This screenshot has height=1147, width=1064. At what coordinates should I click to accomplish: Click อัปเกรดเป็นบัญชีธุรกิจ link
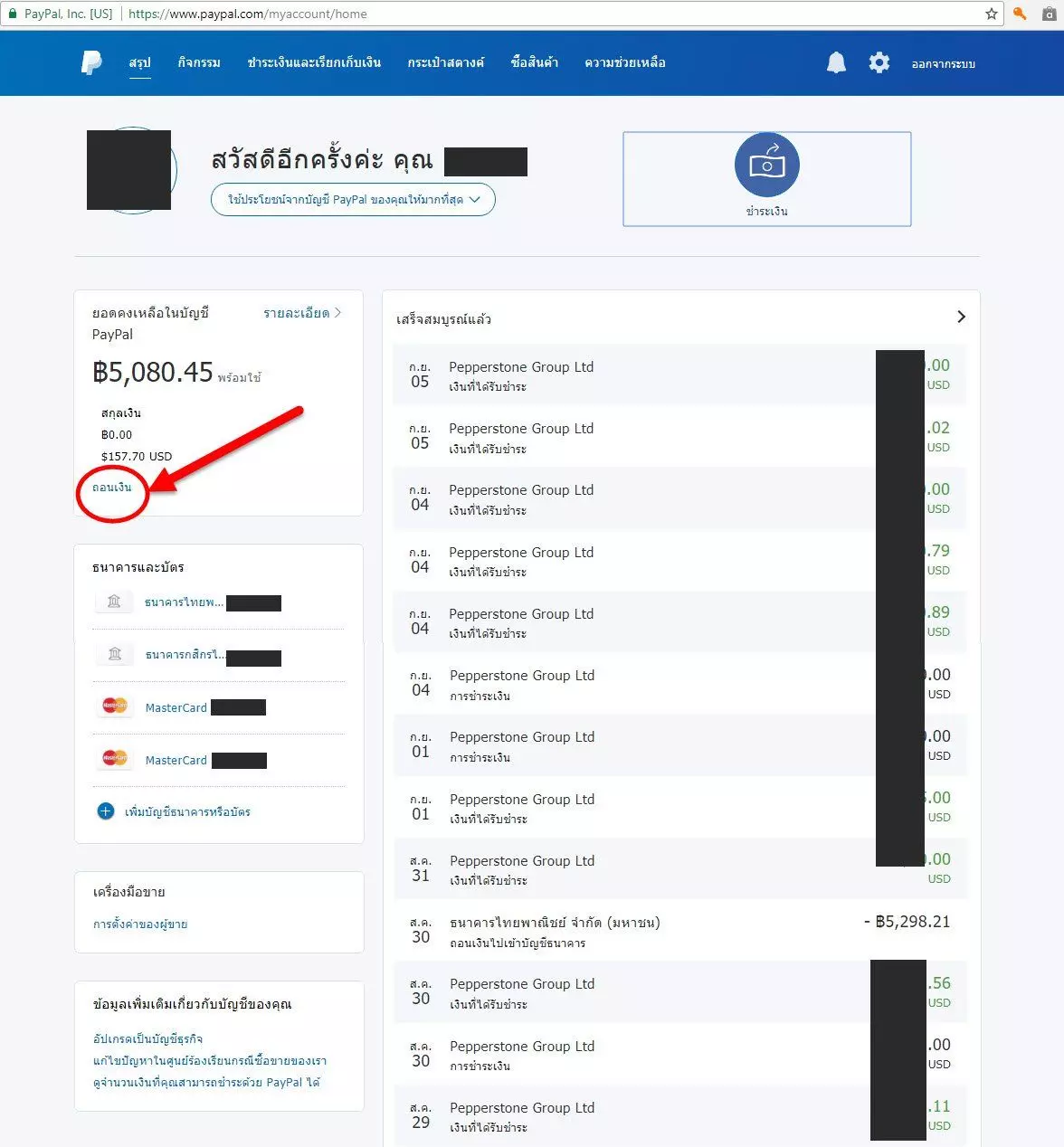click(147, 1039)
